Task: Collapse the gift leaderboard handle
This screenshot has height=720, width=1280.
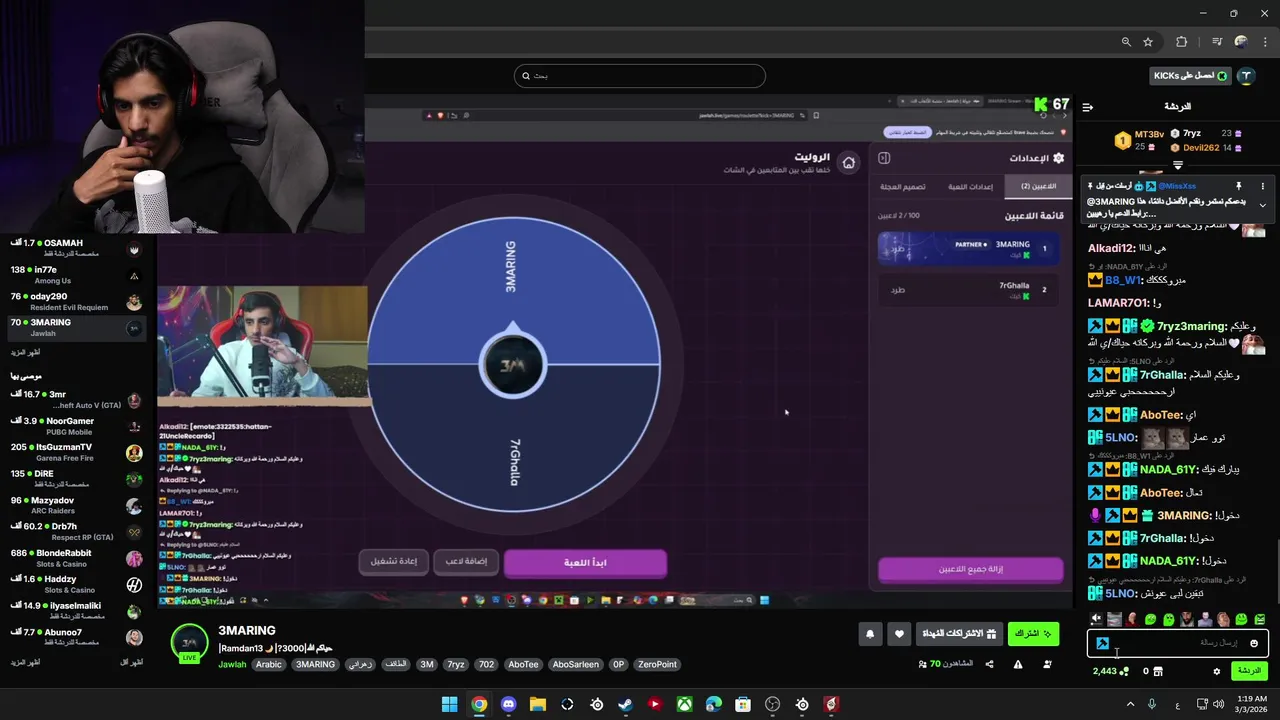Action: 1178,165
